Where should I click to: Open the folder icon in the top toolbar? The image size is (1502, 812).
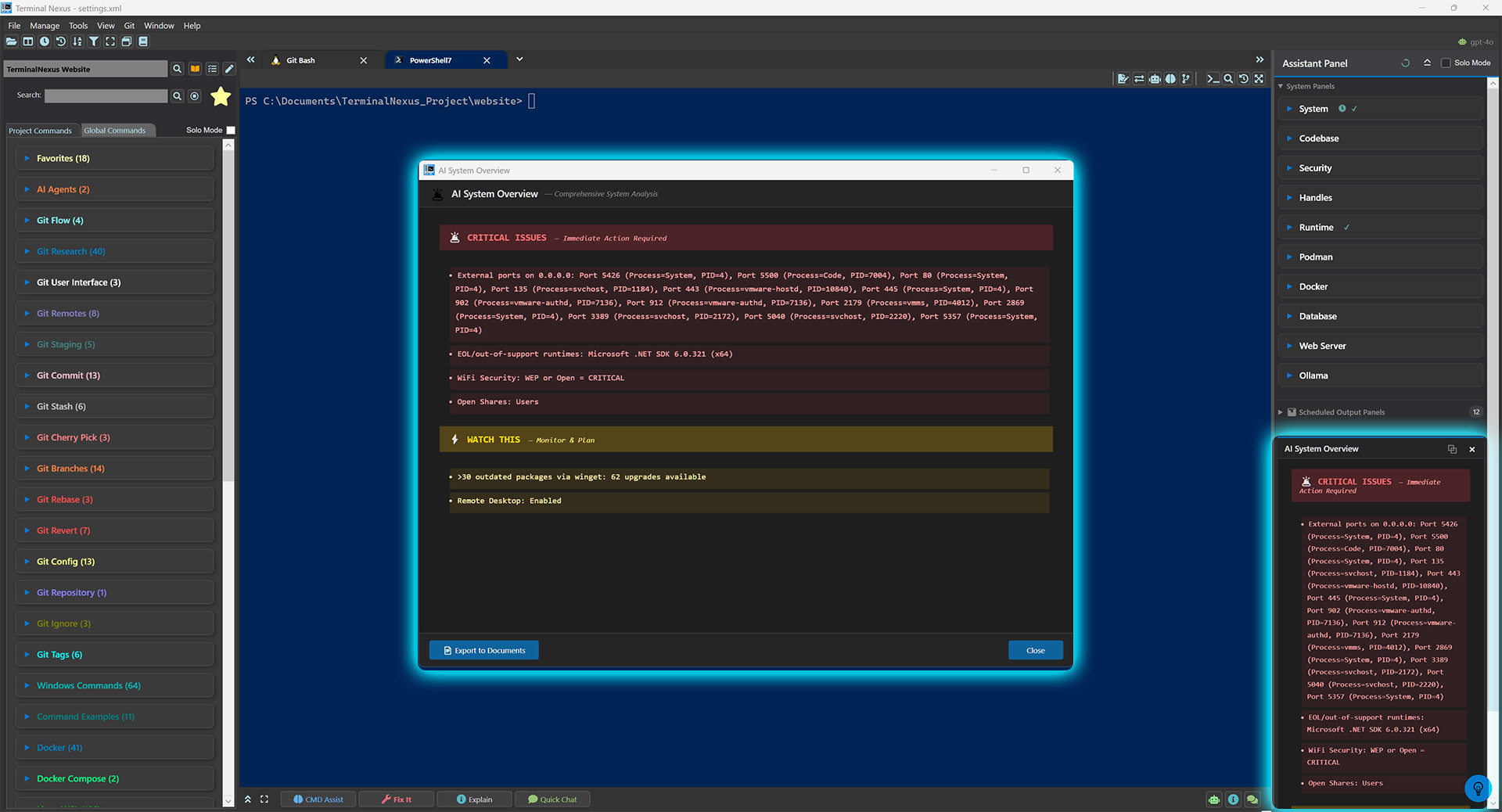coord(12,41)
